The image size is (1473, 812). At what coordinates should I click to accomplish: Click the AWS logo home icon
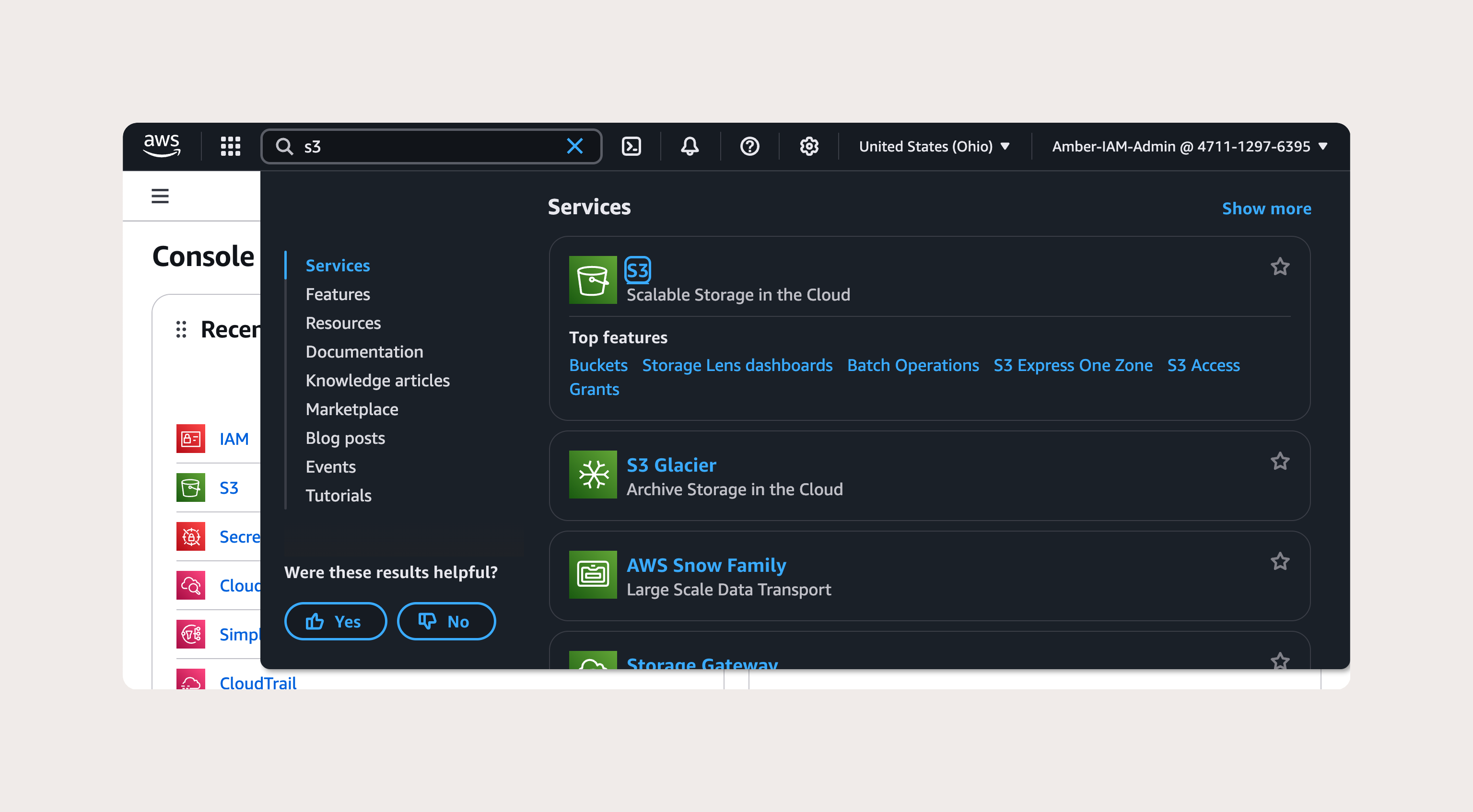pyautogui.click(x=162, y=146)
